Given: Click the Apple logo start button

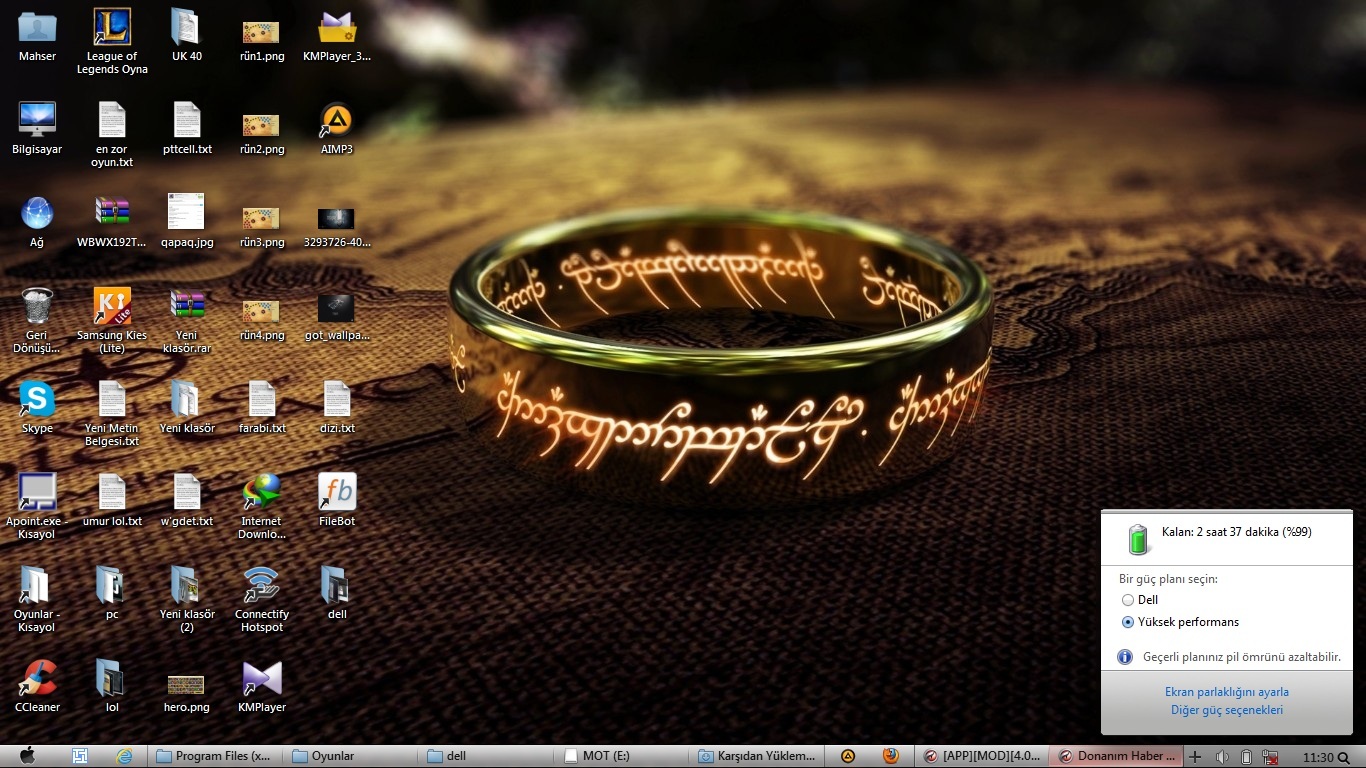Looking at the screenshot, I should pos(27,756).
